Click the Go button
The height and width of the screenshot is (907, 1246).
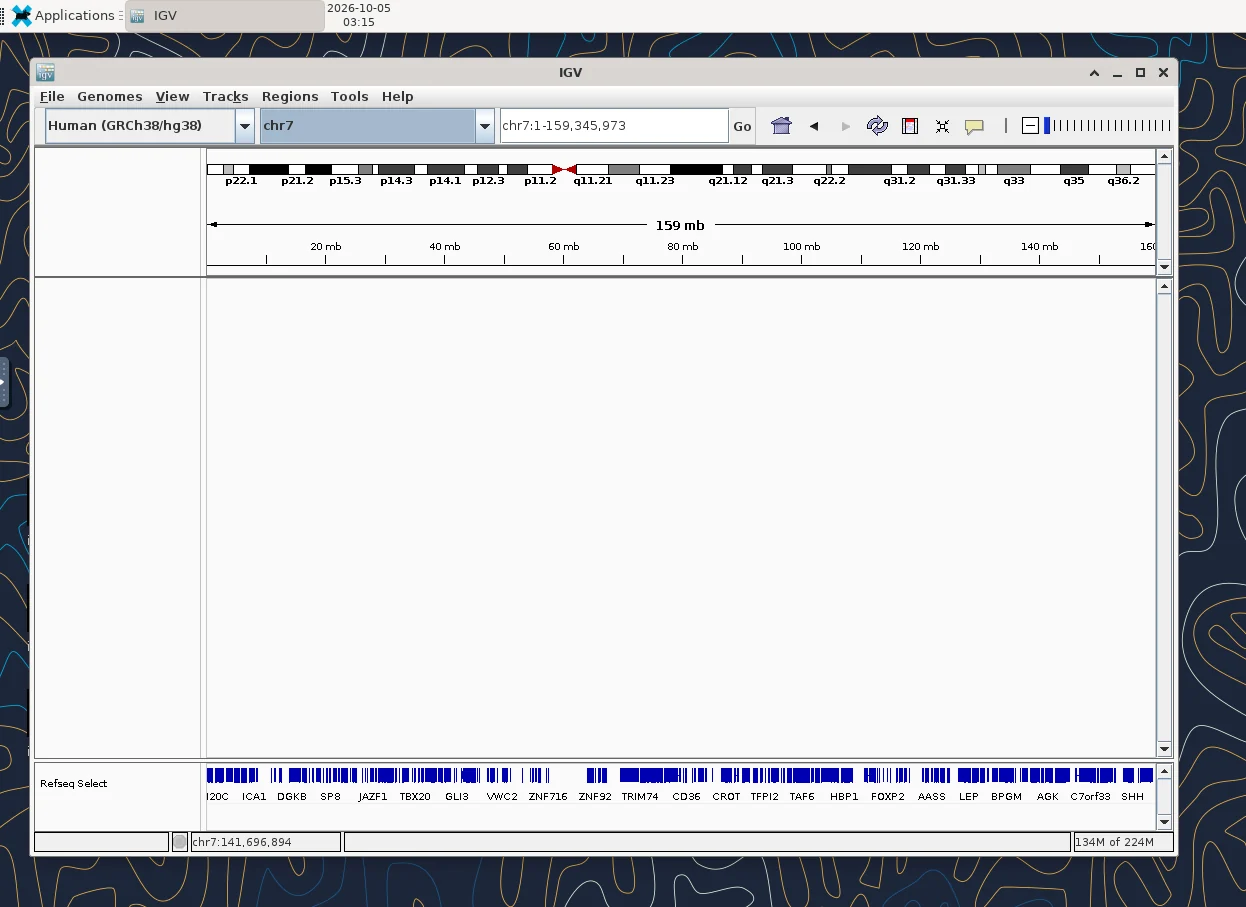pyautogui.click(x=742, y=126)
